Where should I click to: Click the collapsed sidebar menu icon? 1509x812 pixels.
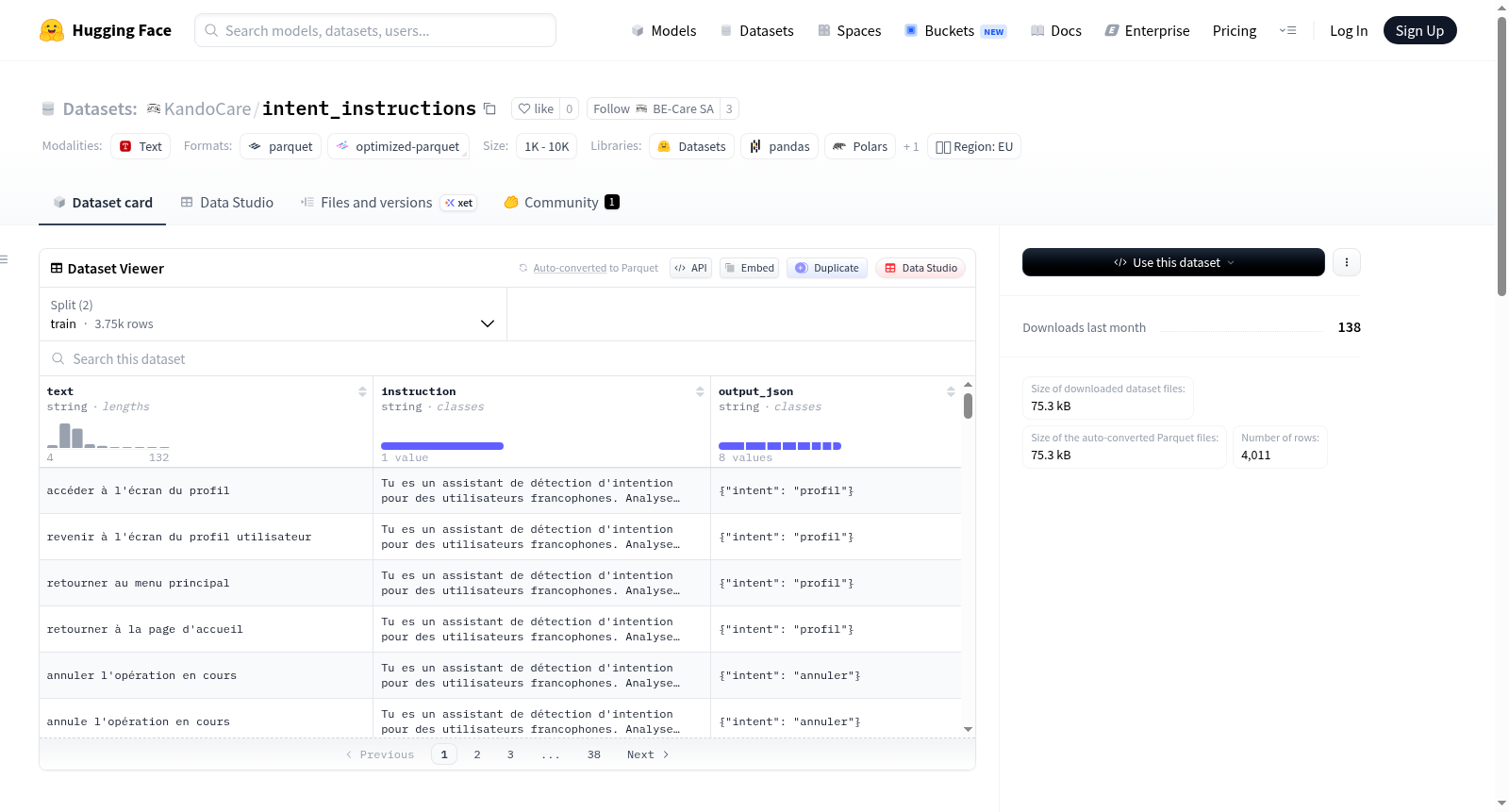tap(4, 259)
